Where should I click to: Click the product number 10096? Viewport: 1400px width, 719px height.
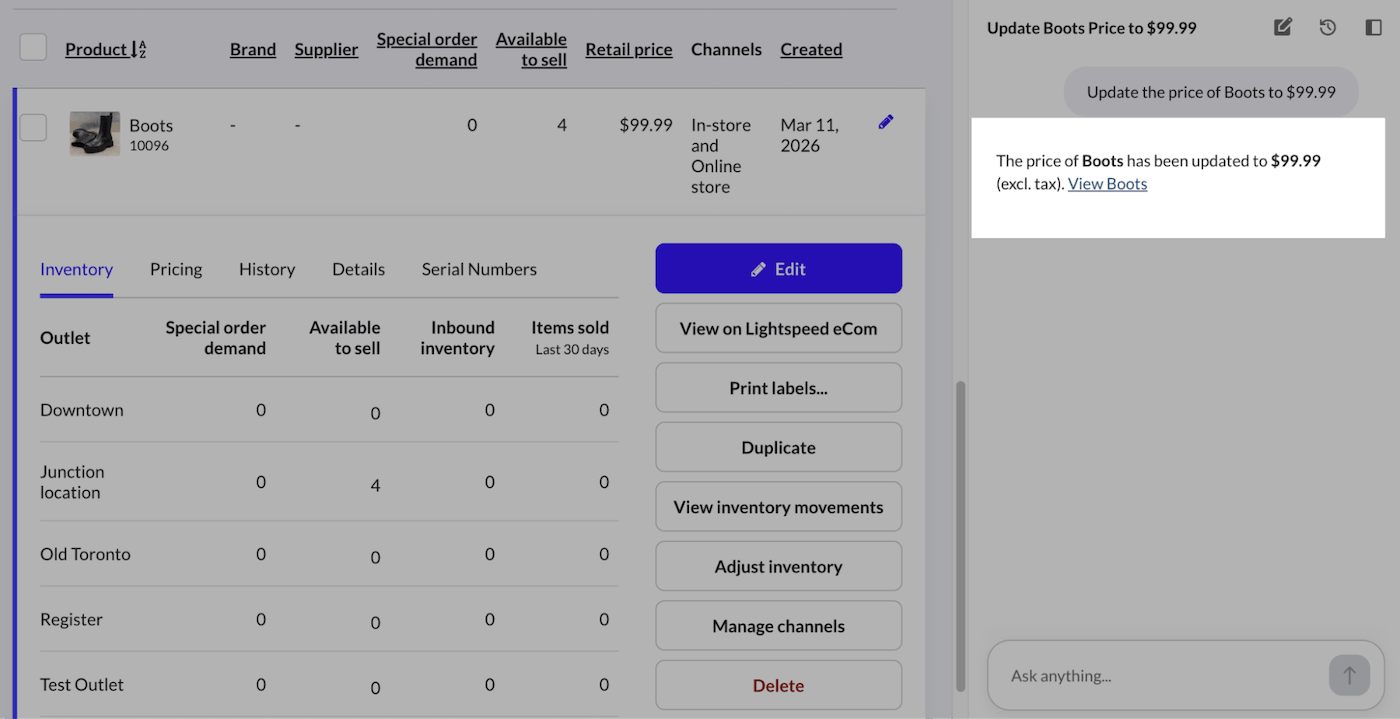point(149,146)
